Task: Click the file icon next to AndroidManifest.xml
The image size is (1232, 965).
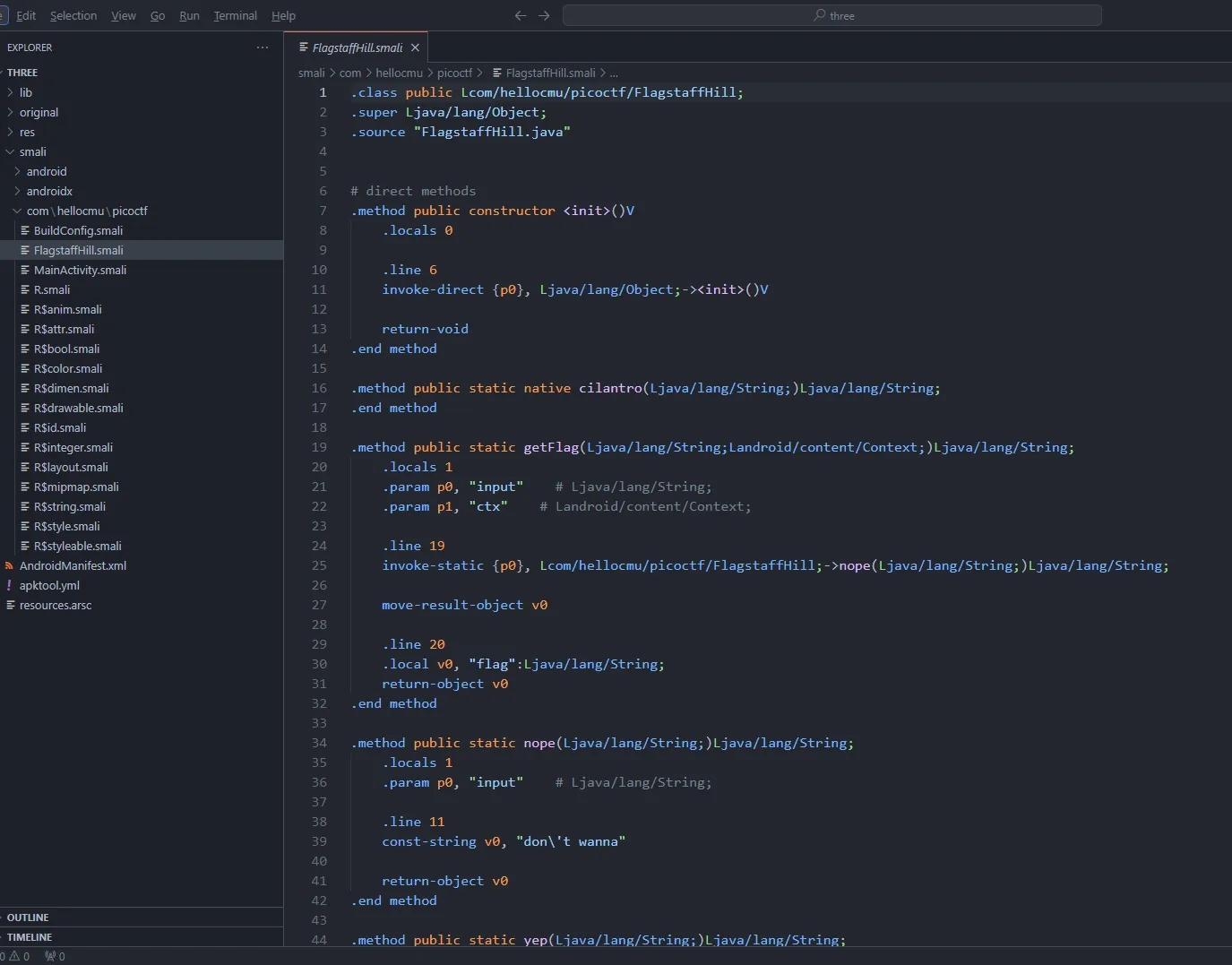Action: 9,565
